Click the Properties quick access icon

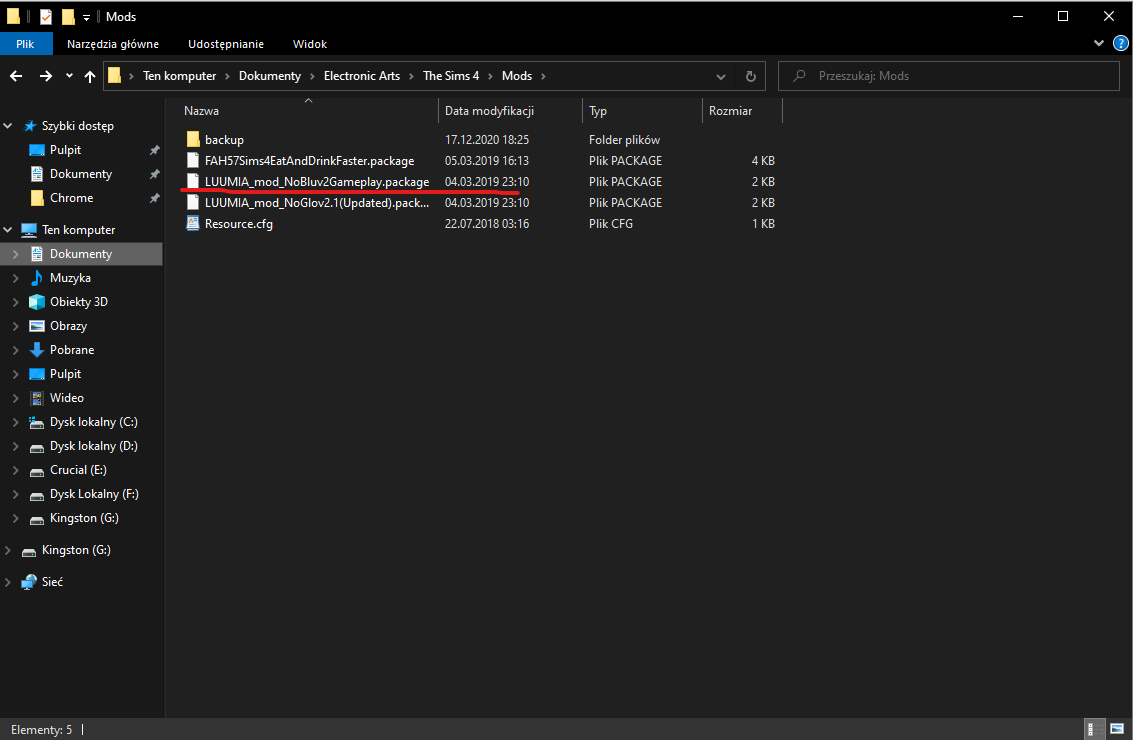[46, 17]
